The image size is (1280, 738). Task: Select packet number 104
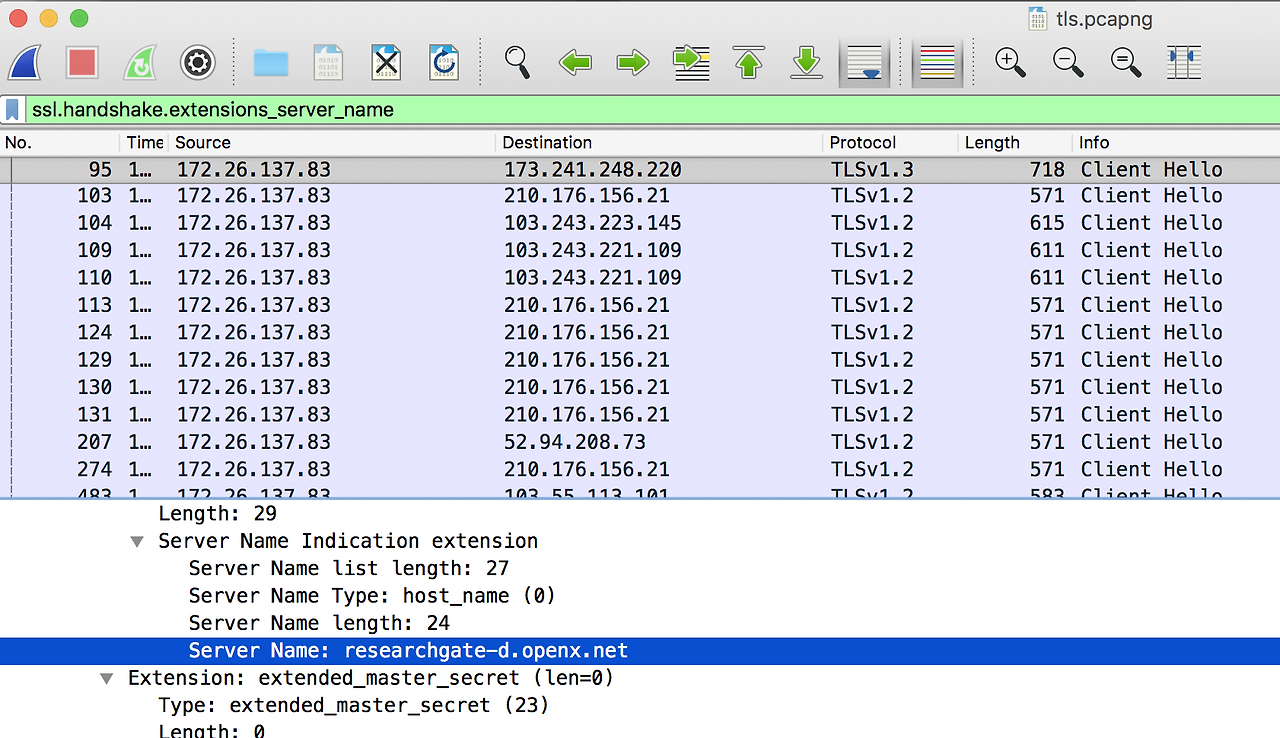640,223
